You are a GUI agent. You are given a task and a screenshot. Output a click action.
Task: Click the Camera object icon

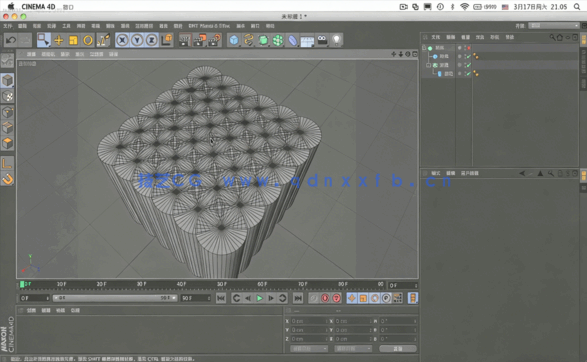point(322,40)
